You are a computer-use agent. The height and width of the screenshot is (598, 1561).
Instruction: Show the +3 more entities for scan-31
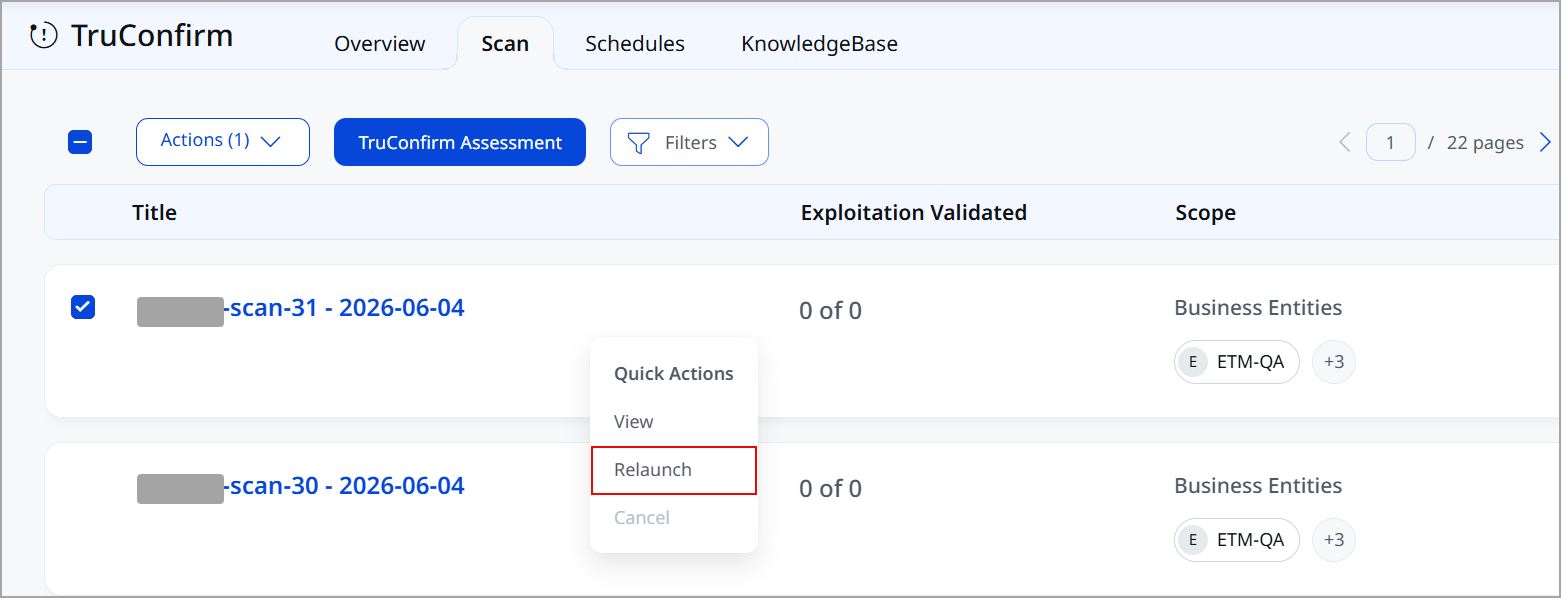coord(1334,362)
